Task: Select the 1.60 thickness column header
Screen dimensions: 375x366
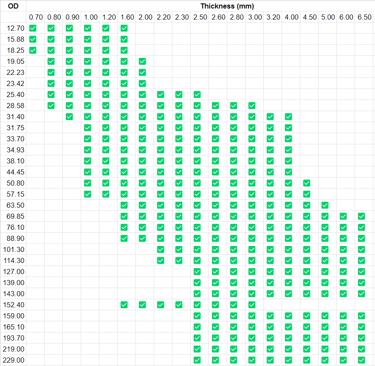Action: pyautogui.click(x=127, y=17)
